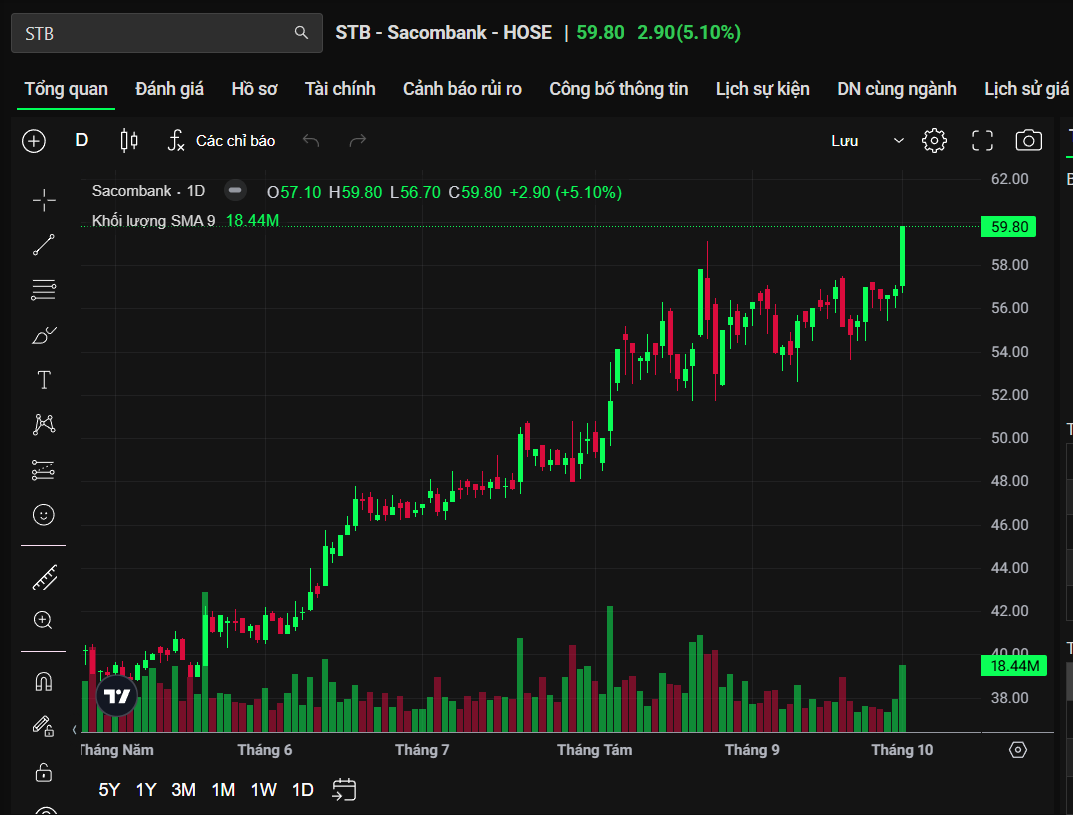Take a chart snapshot with camera icon
Viewport: 1073px width, 815px height.
pos(1028,141)
